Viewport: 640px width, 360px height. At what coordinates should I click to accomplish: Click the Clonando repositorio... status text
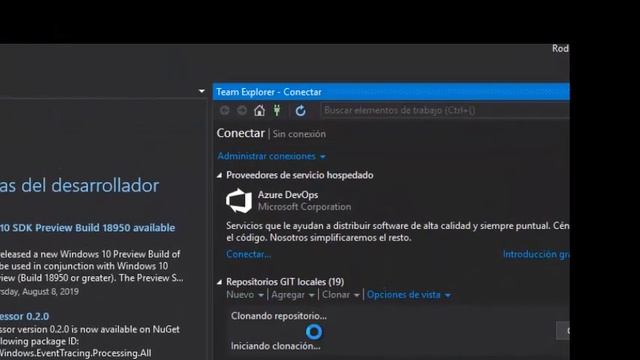(x=279, y=316)
